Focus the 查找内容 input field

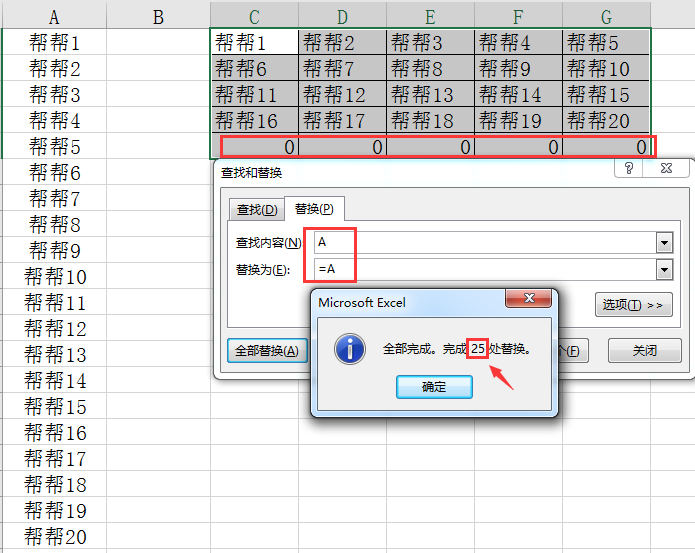(x=485, y=243)
